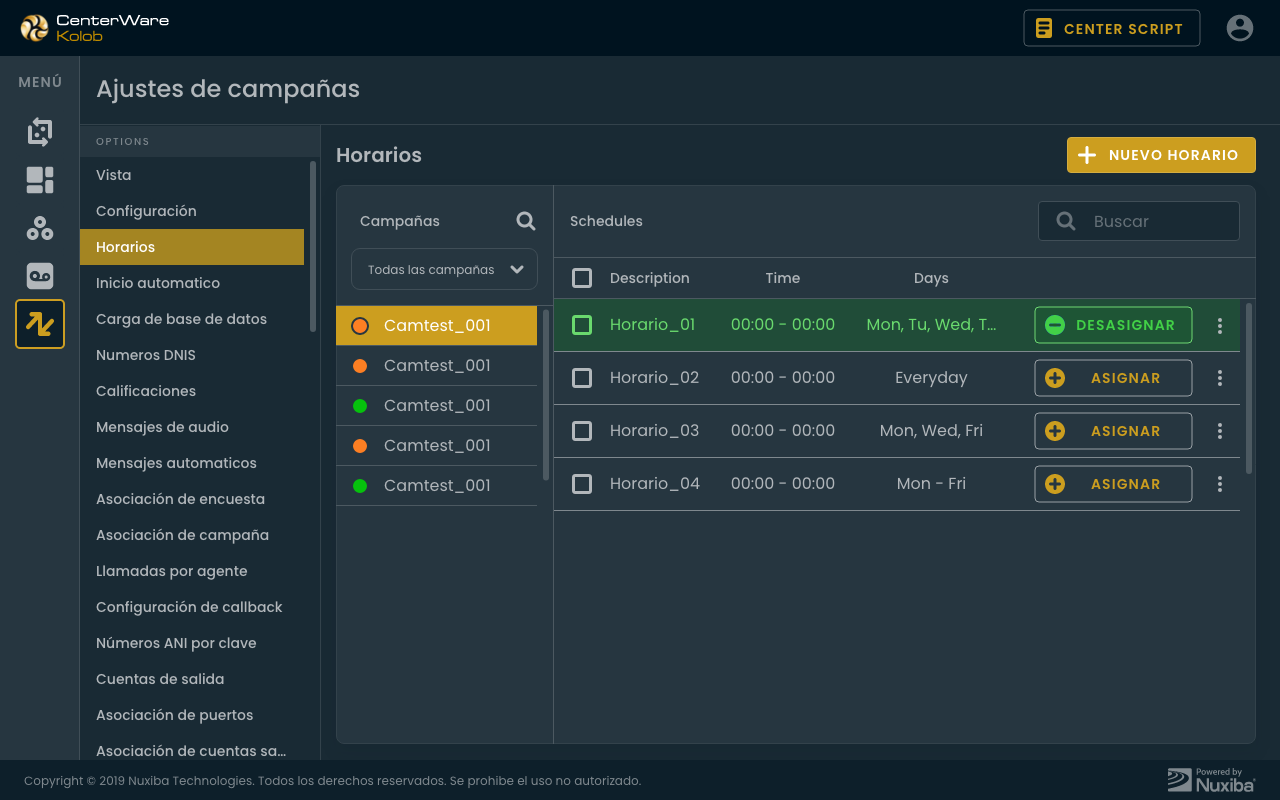Open Números ANI por clave option
This screenshot has width=1280, height=800.
pos(192,643)
